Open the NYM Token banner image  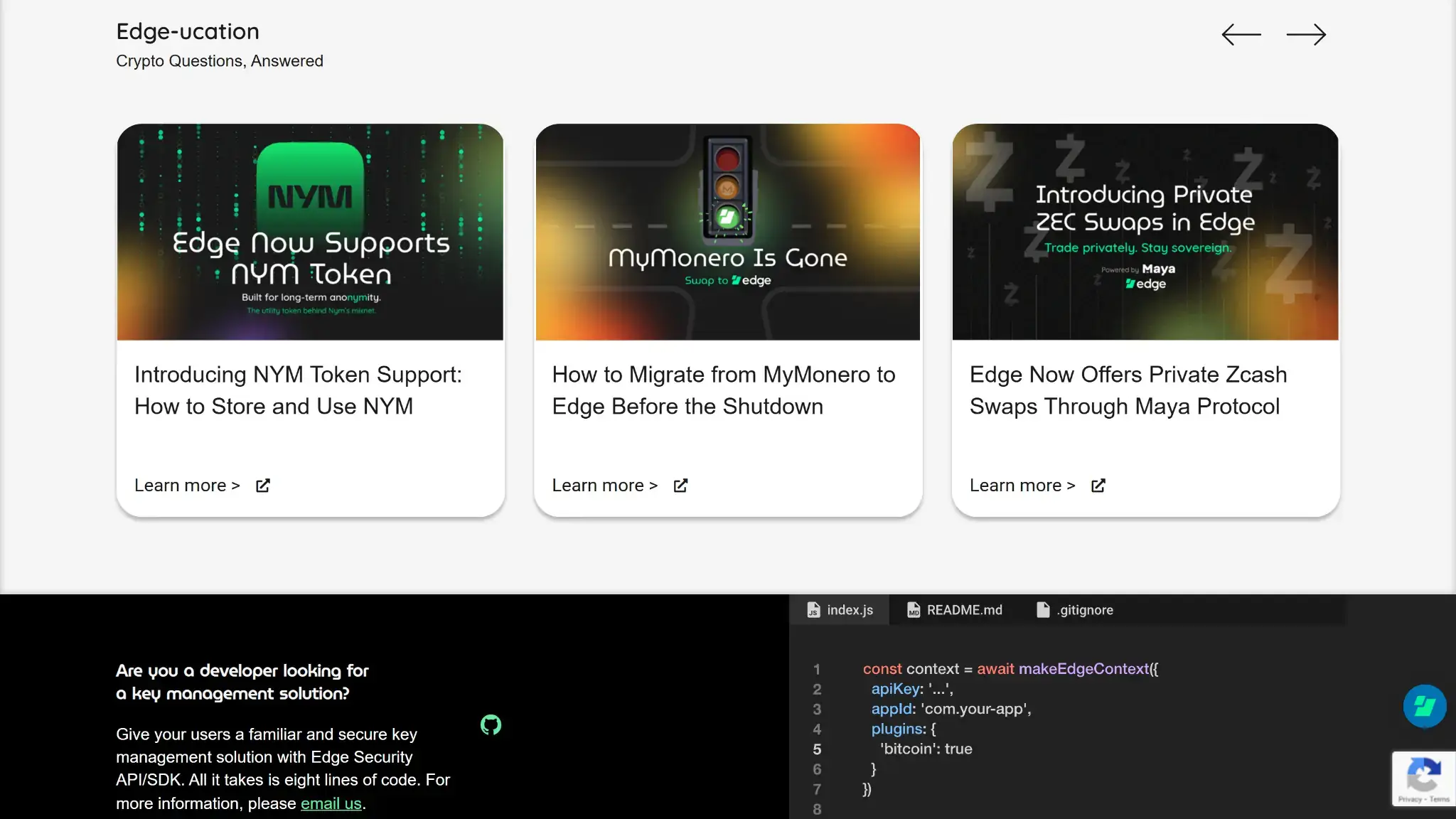pos(310,232)
